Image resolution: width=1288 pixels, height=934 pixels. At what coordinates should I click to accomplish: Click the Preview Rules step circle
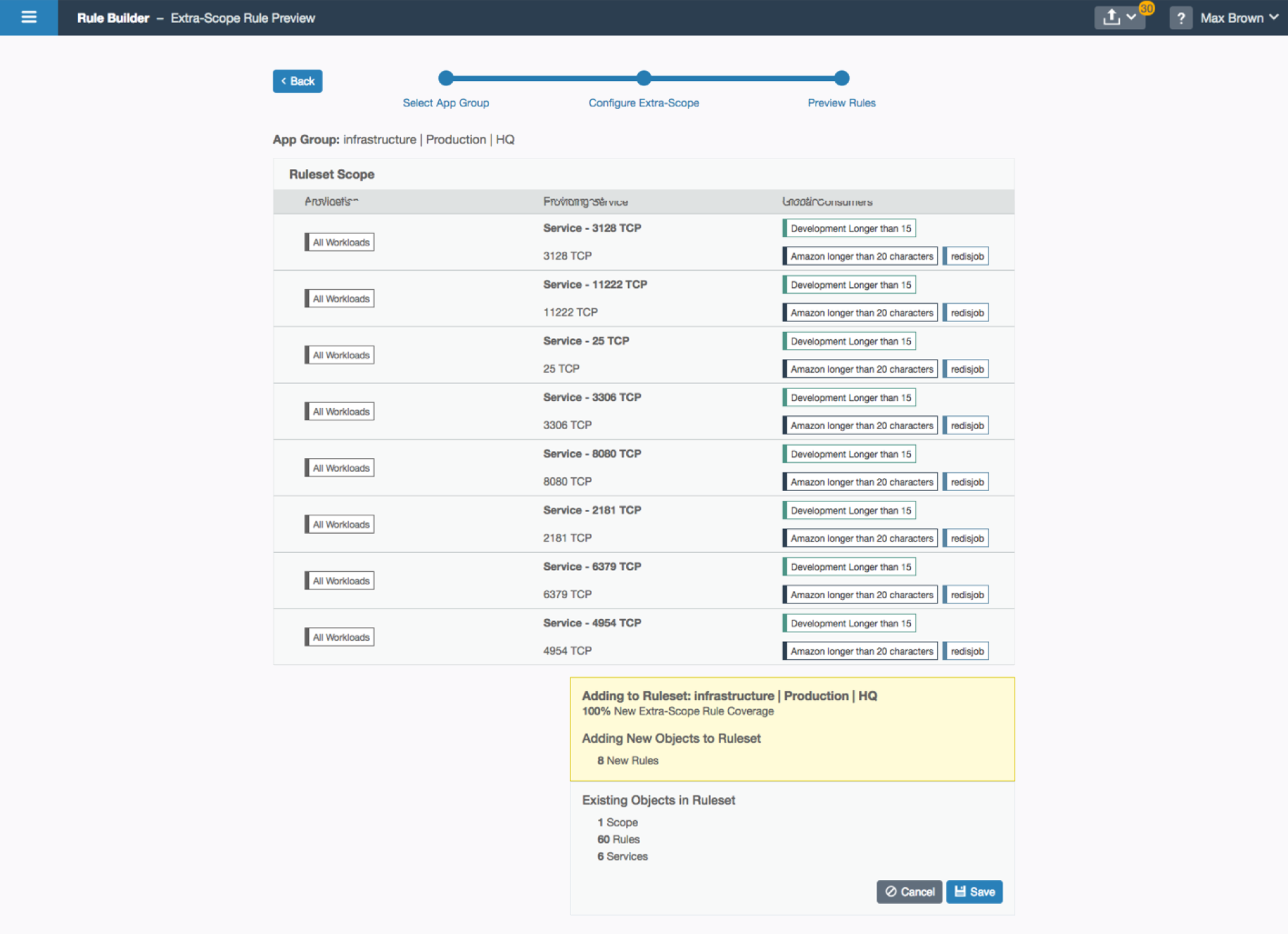[x=841, y=78]
